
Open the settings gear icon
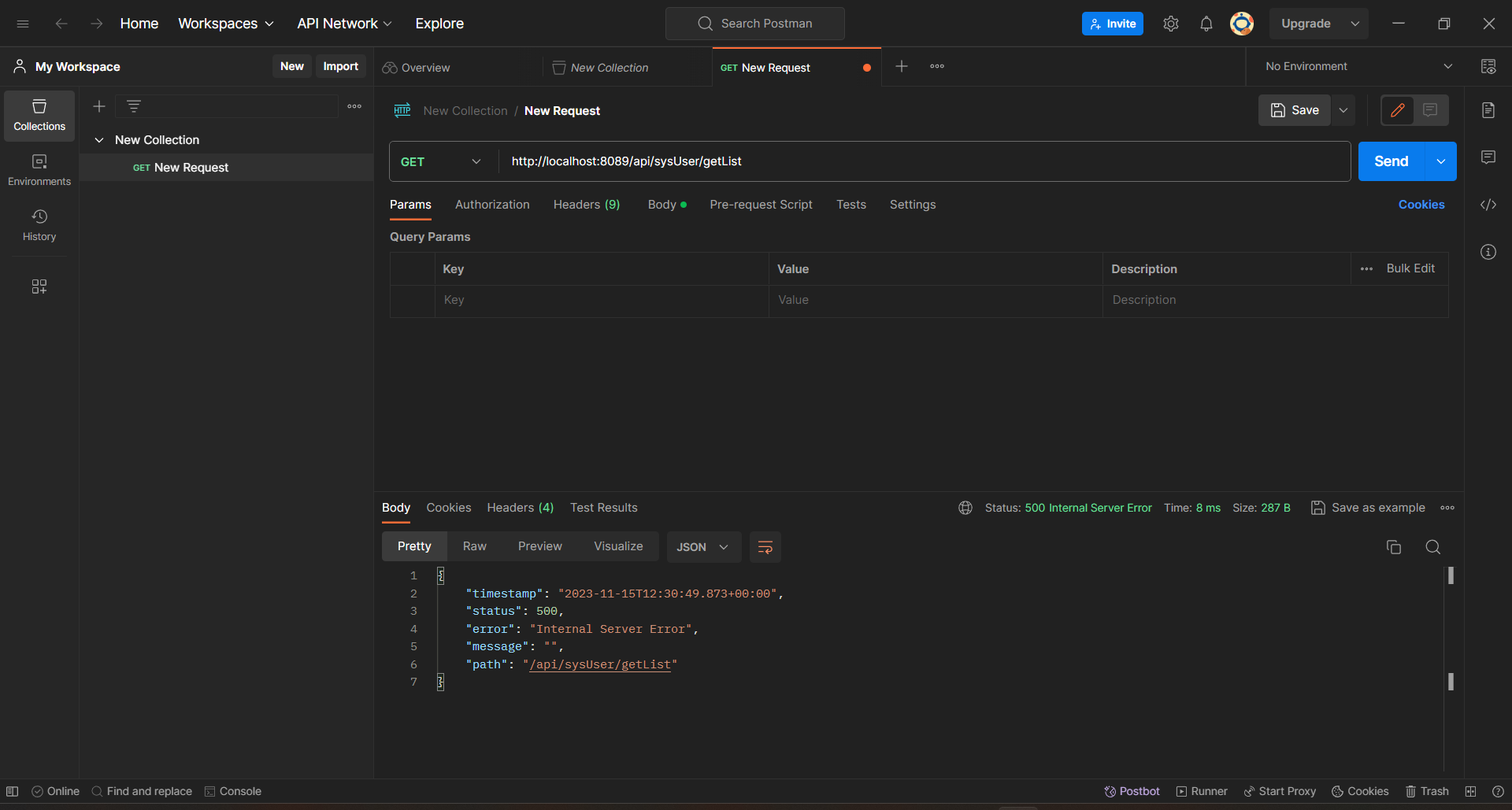(1171, 24)
